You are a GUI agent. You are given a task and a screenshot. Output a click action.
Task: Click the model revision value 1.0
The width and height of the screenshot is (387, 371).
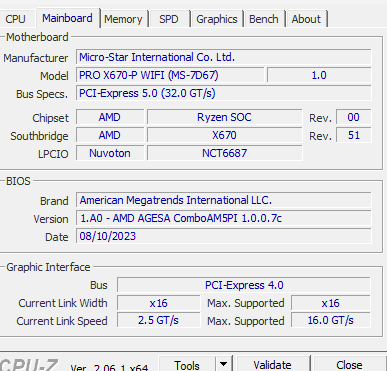pos(319,75)
